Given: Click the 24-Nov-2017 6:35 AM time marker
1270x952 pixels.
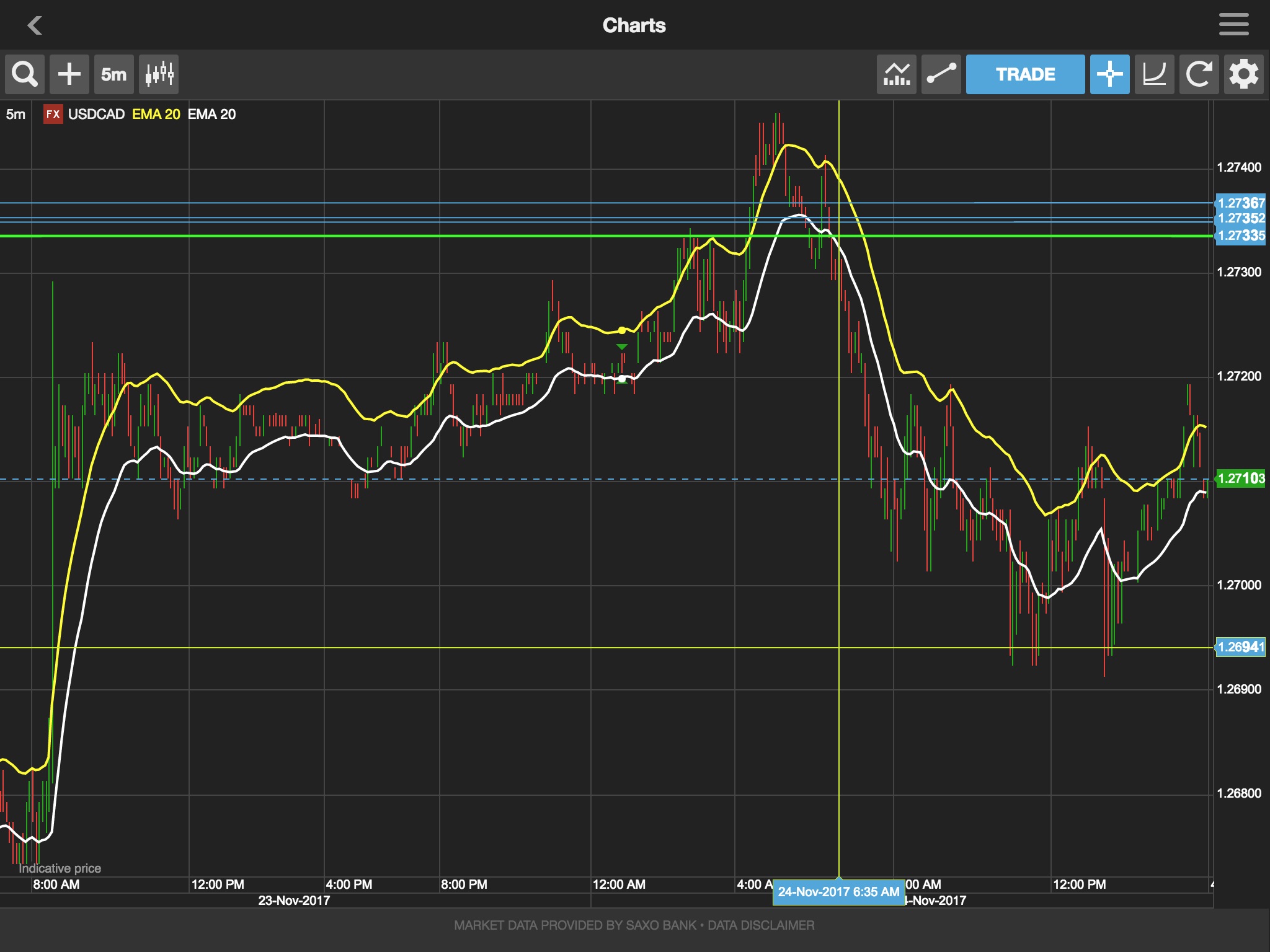Looking at the screenshot, I should [x=838, y=892].
